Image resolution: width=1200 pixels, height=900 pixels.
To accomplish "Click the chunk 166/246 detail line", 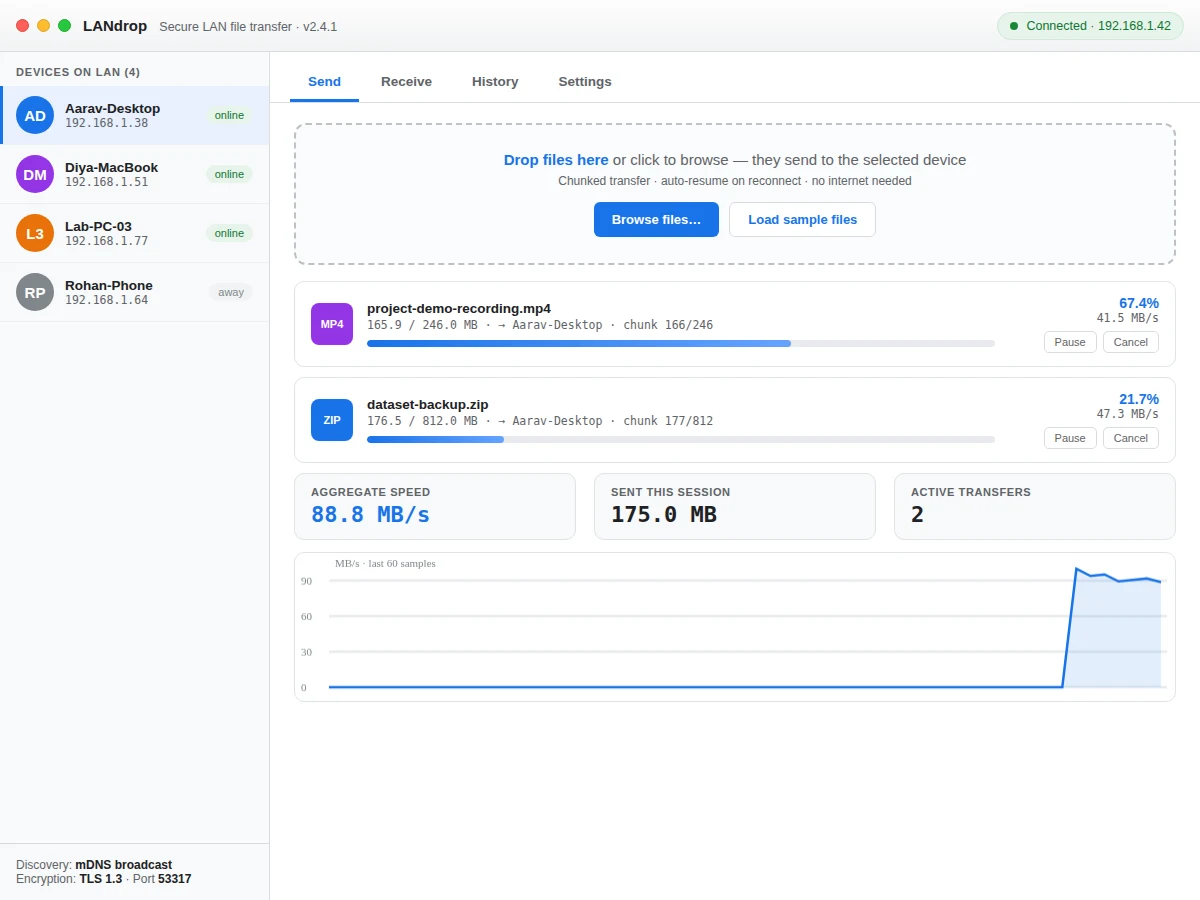I will click(540, 325).
